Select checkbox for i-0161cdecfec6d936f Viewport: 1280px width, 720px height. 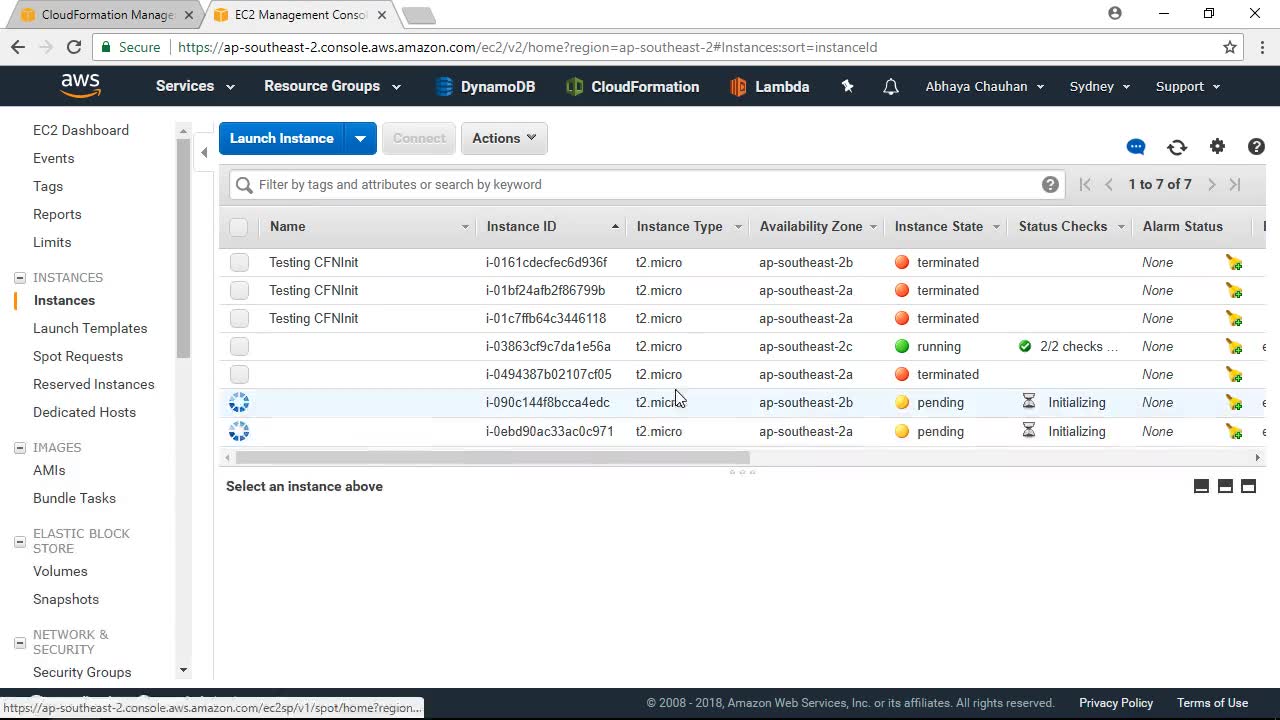tap(238, 262)
